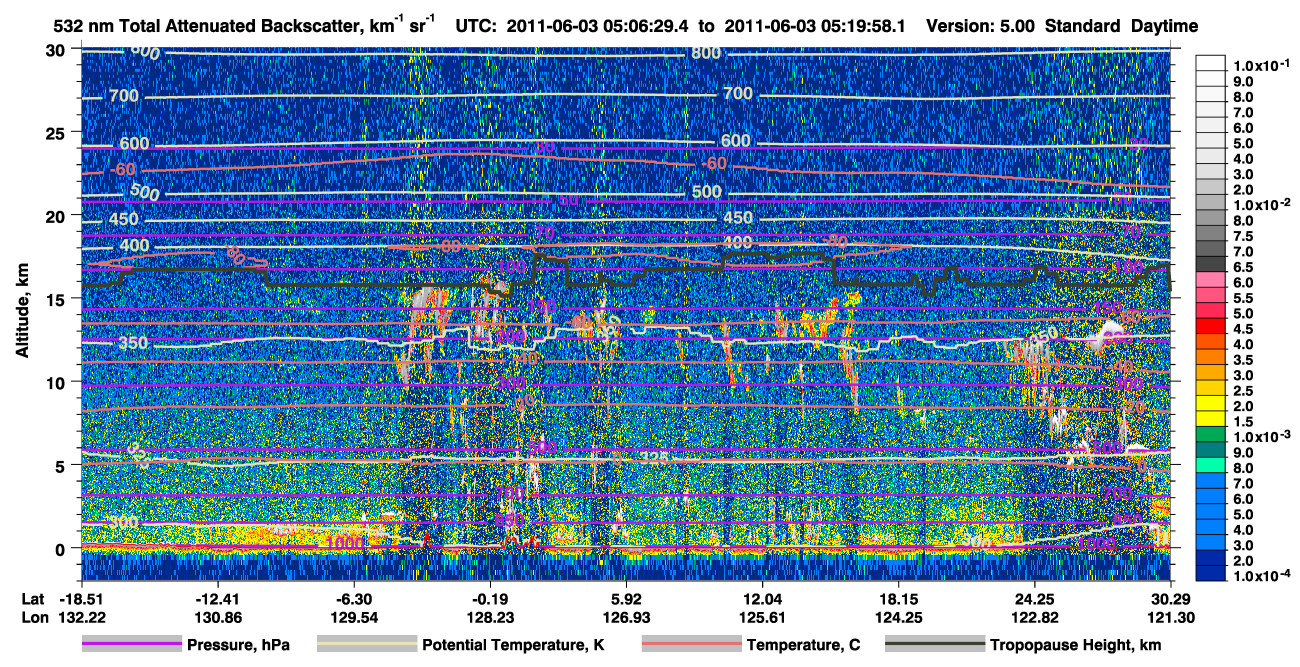Click the 'UTC:' label in the title
Viewport: 1300px width, 667px height.
coord(478,26)
